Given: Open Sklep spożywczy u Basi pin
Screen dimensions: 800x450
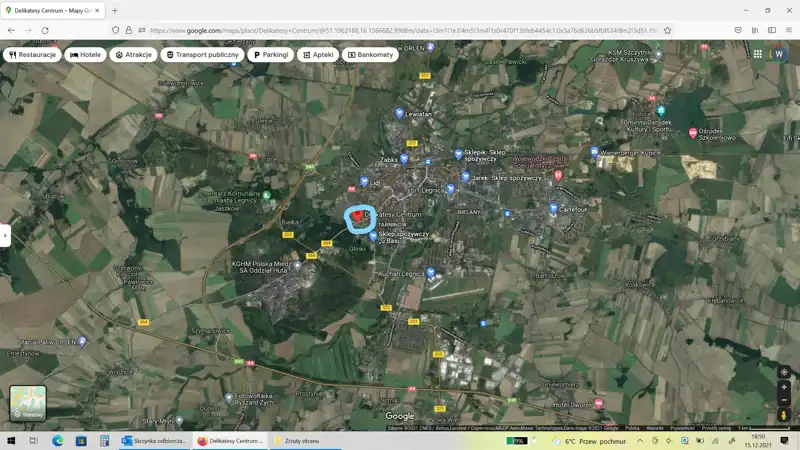Looking at the screenshot, I should click(x=373, y=236).
